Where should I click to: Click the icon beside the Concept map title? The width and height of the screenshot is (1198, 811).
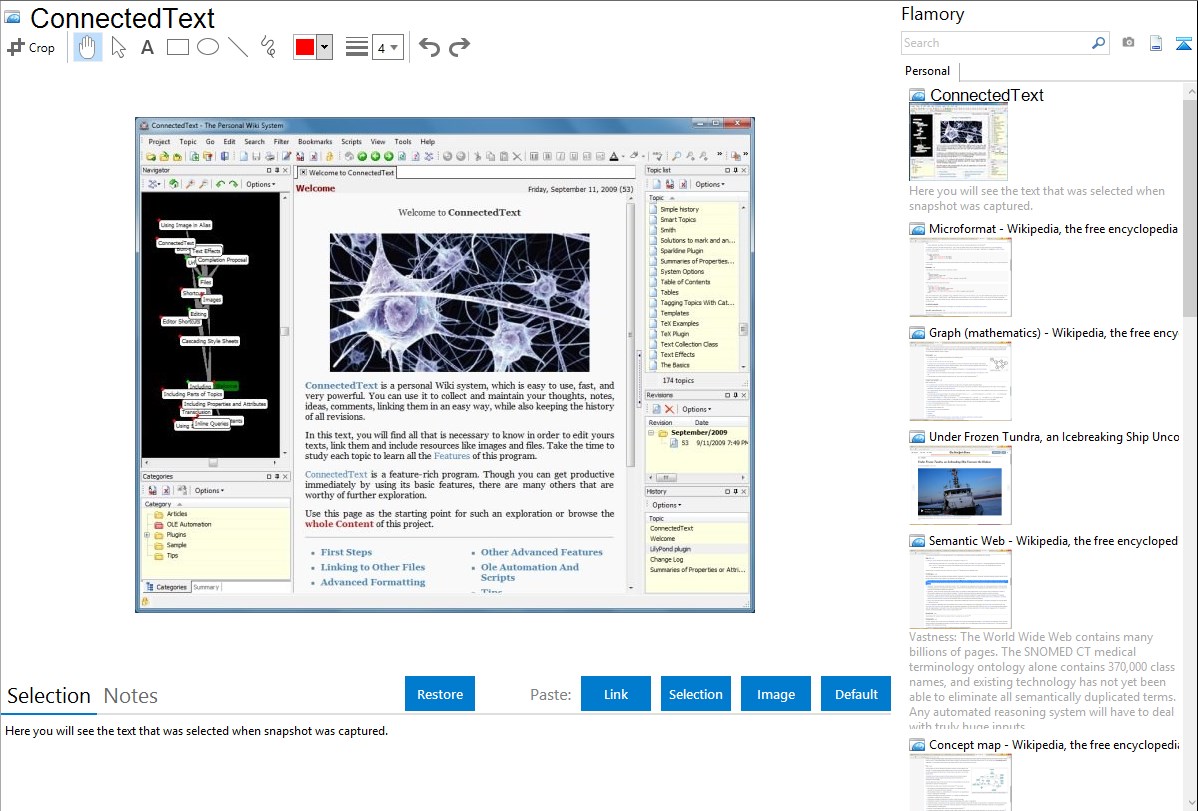click(917, 745)
